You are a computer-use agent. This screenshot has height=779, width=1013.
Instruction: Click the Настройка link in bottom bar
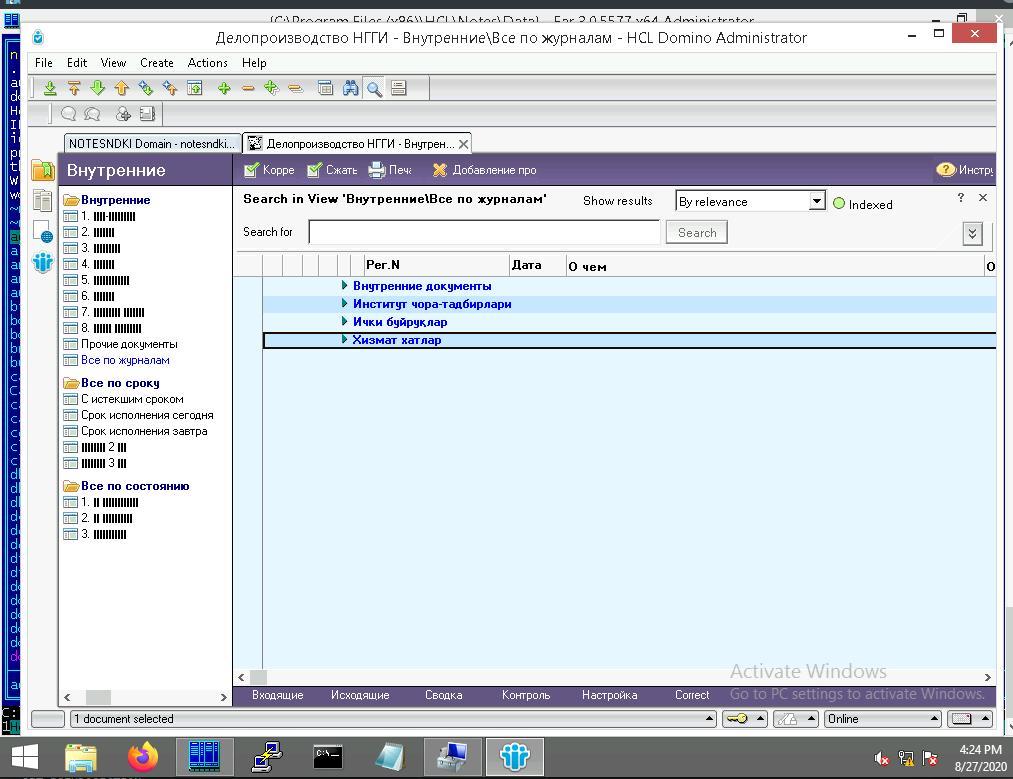pyautogui.click(x=609, y=695)
